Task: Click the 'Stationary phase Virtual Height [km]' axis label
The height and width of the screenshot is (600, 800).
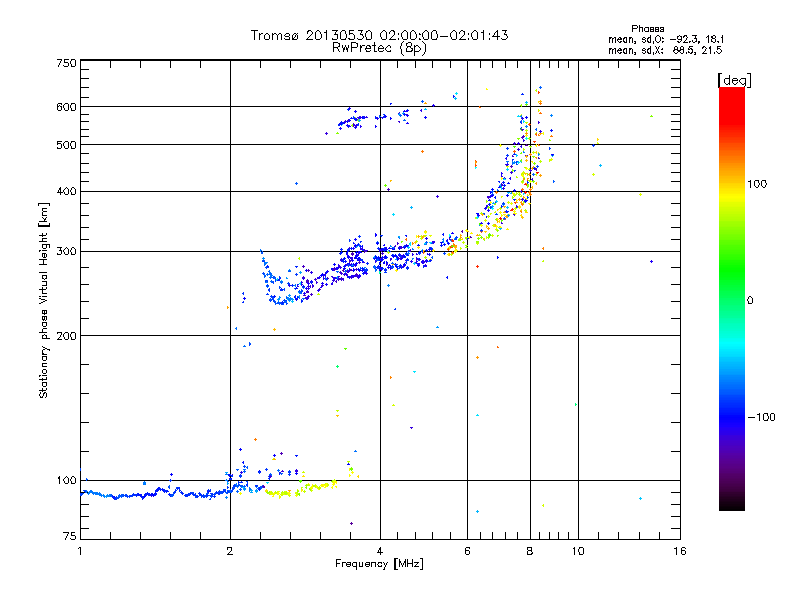Action: (x=44, y=300)
